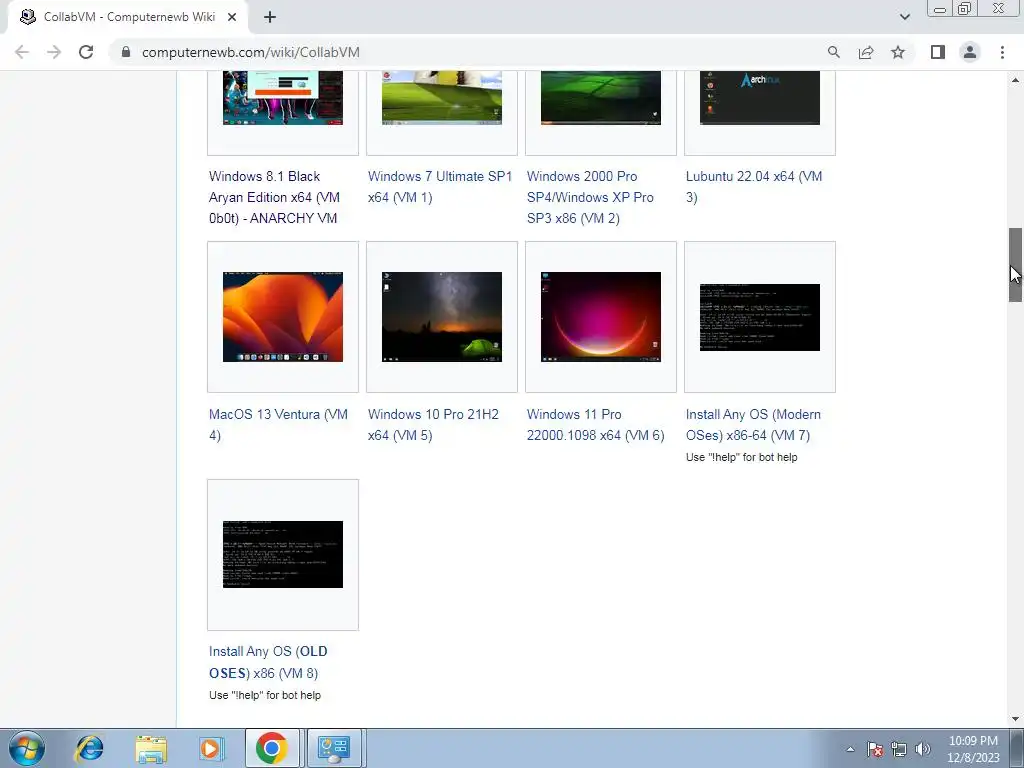
Task: Click the page vertical scrollbar thumb
Action: (1015, 264)
